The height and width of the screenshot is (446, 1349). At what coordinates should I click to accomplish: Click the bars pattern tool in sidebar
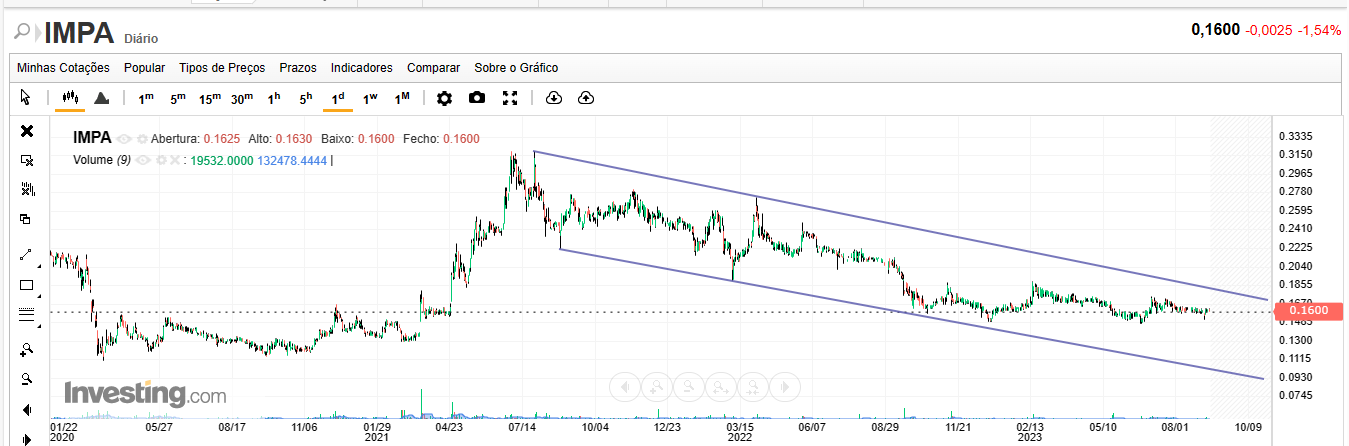[x=27, y=189]
